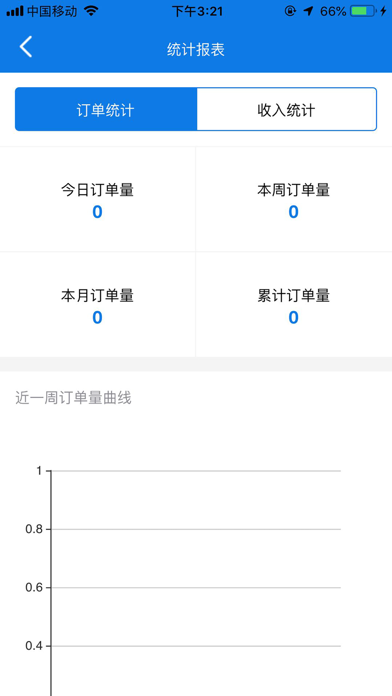The height and width of the screenshot is (696, 392).
Task: Tap the clock showing 下午3:21
Action: tap(197, 12)
